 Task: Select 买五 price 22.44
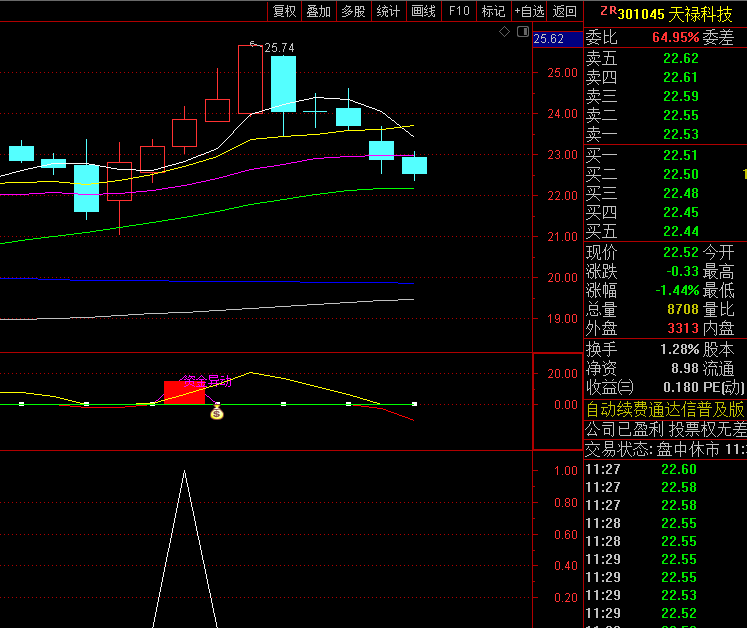tap(681, 232)
